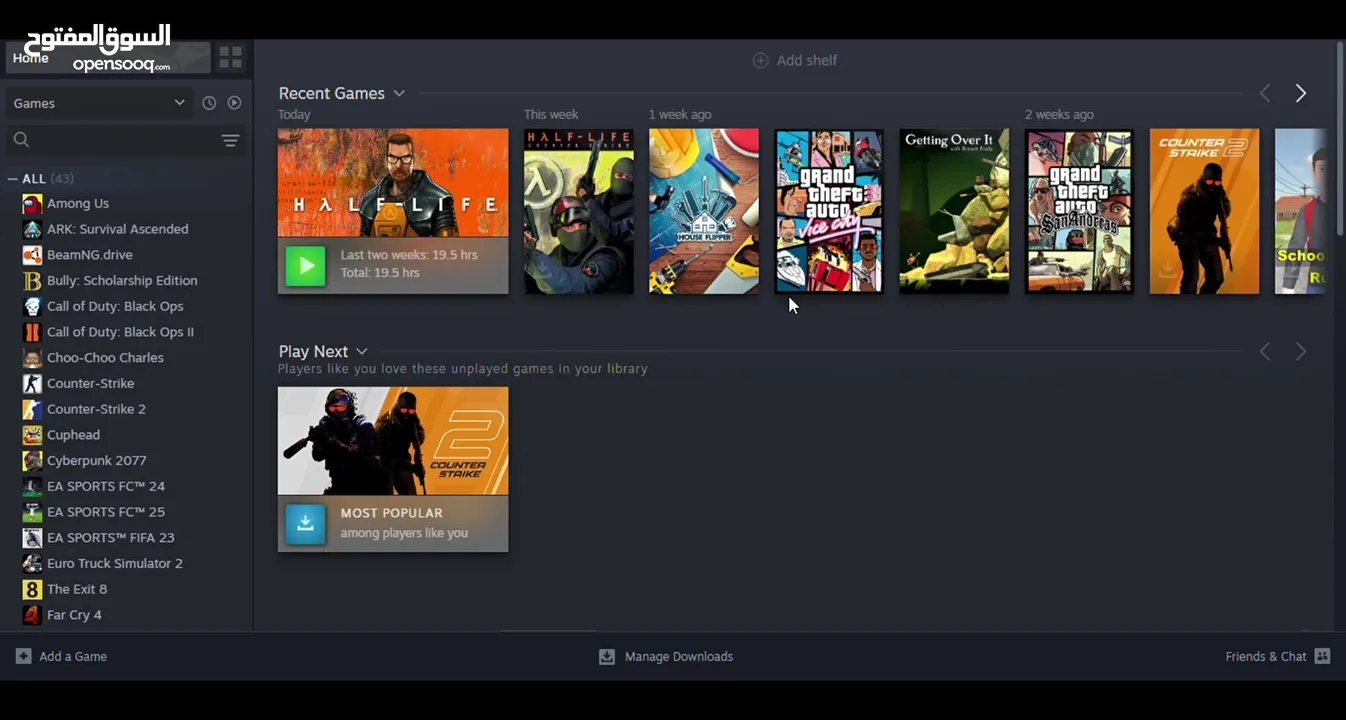The height and width of the screenshot is (720, 1346).
Task: Open the Half-Life Counter-Strike cover
Action: 579,211
